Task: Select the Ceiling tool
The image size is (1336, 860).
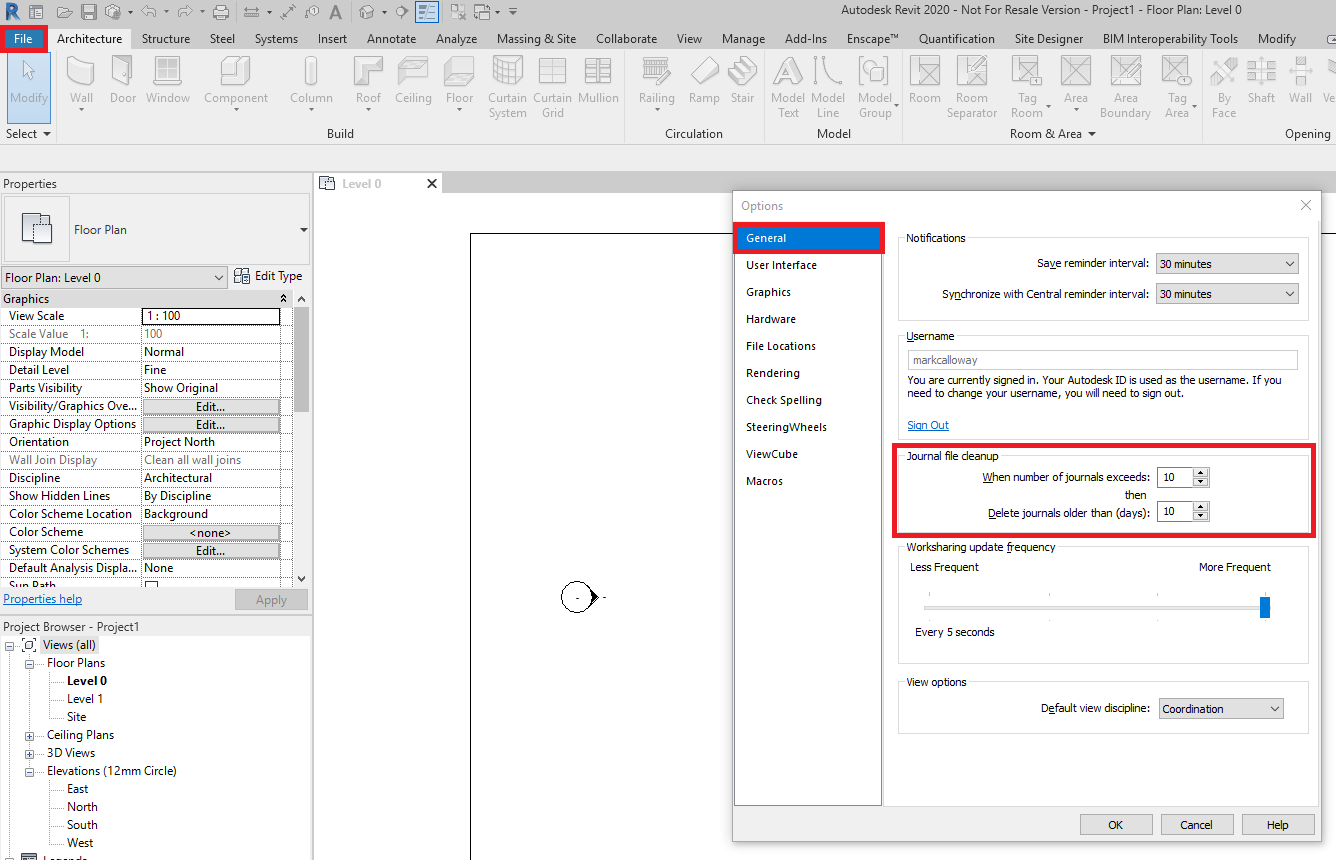Action: point(413,80)
